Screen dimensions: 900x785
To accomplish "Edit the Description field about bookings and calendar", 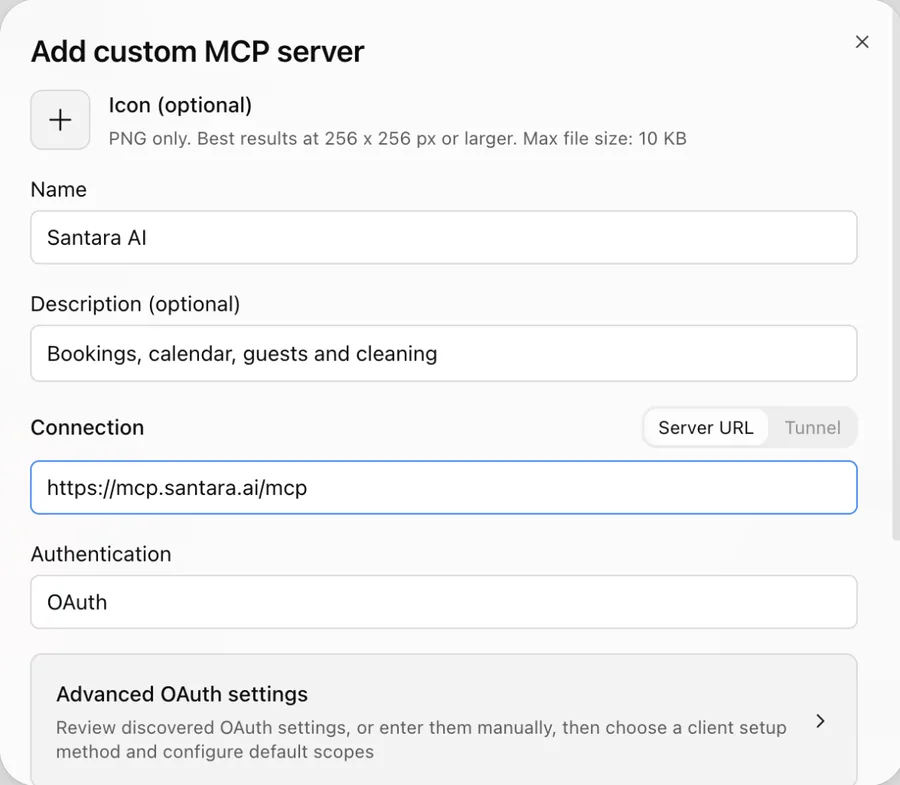I will (x=444, y=353).
